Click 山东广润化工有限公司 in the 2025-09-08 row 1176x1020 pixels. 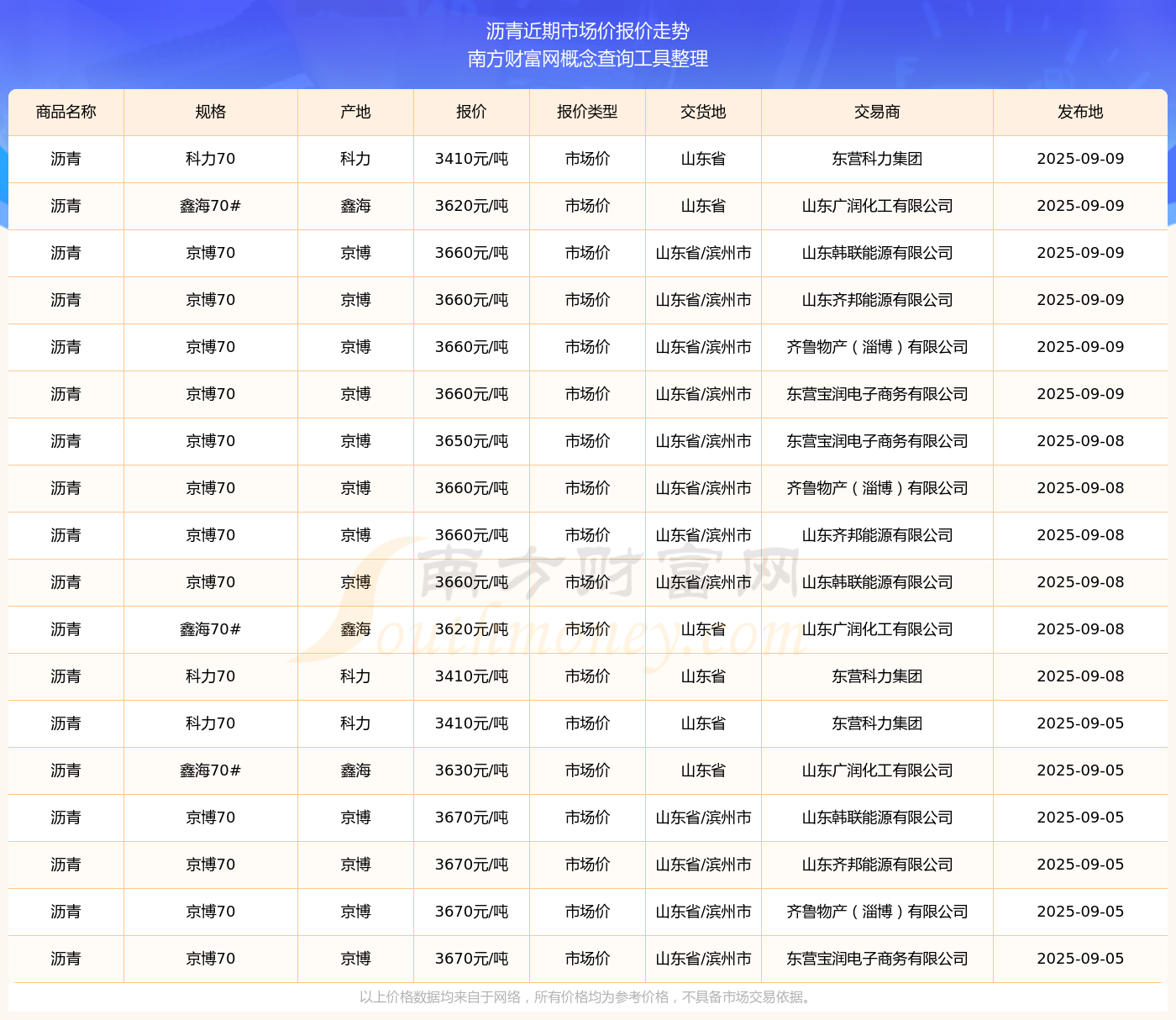877,629
